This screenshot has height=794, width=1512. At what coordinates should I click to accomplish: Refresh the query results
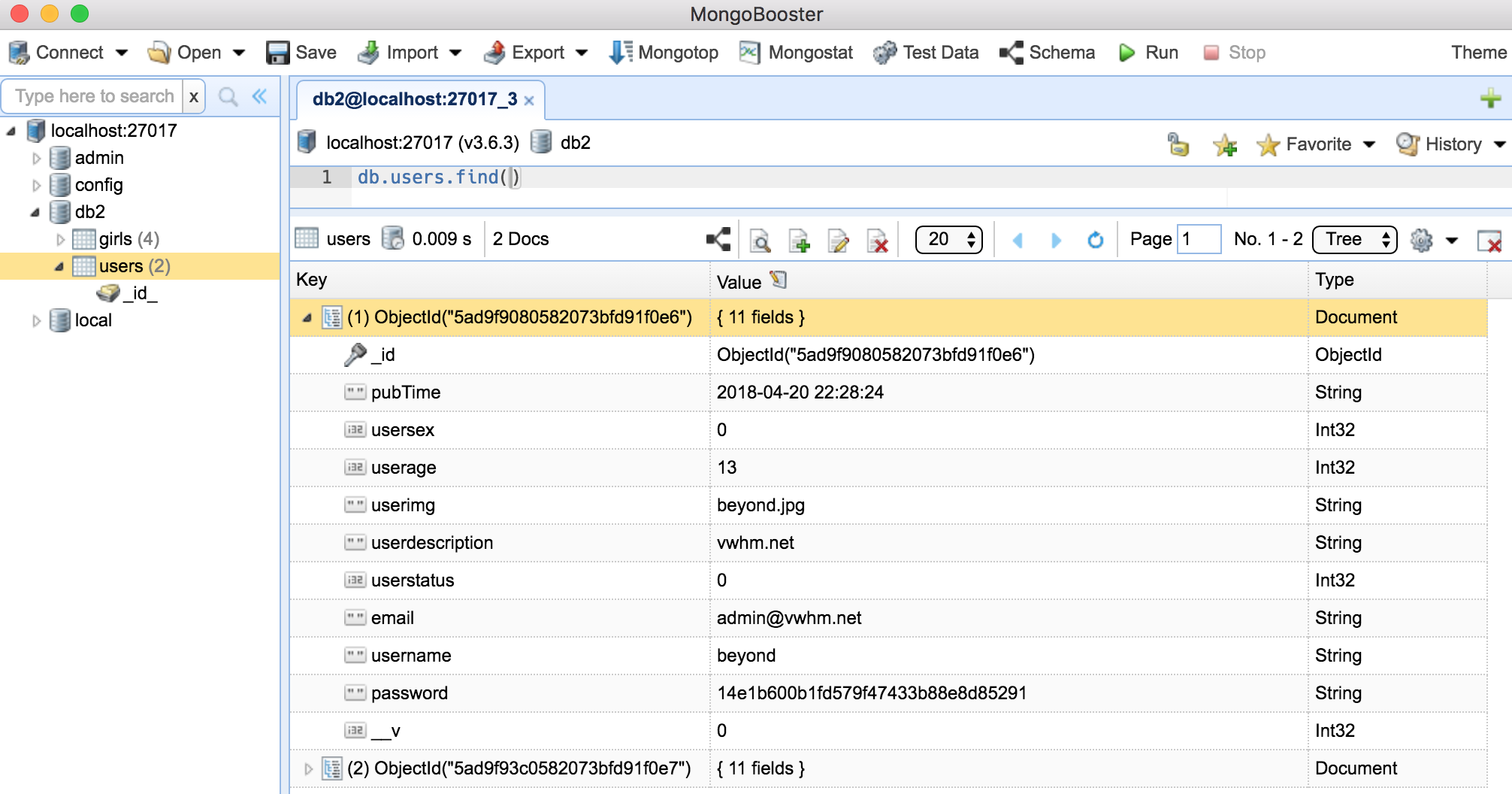(1096, 240)
